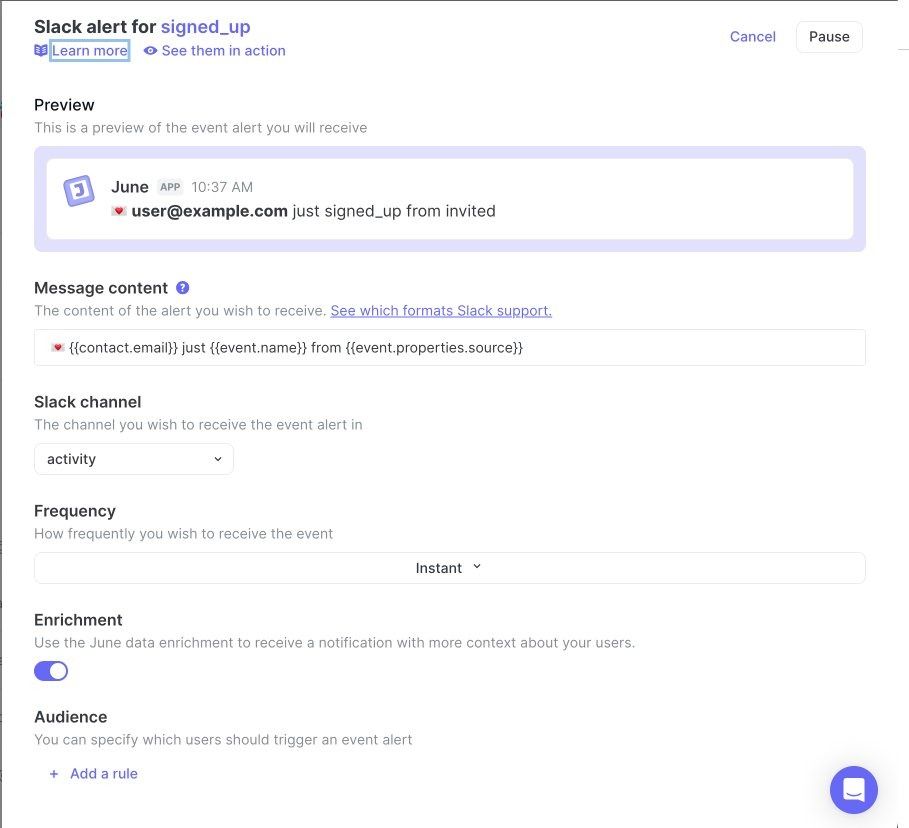Click the Preview section heading
The image size is (909, 828).
pos(64,105)
